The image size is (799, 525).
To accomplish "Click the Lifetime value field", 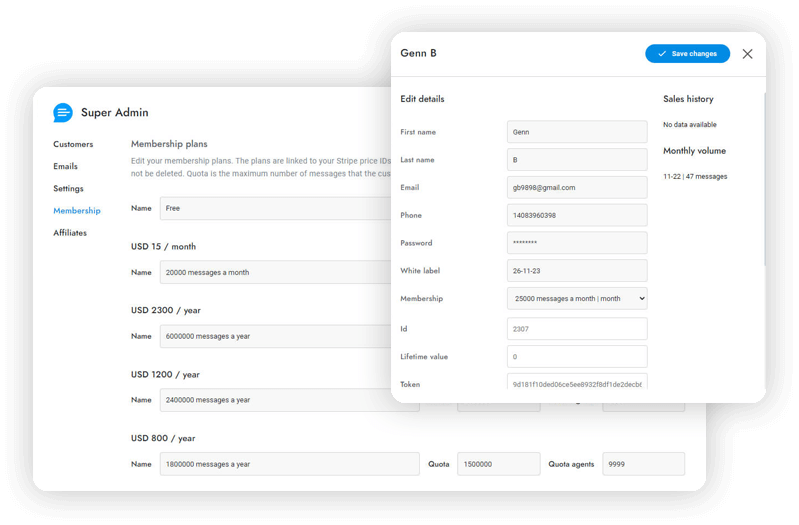I will (x=577, y=356).
